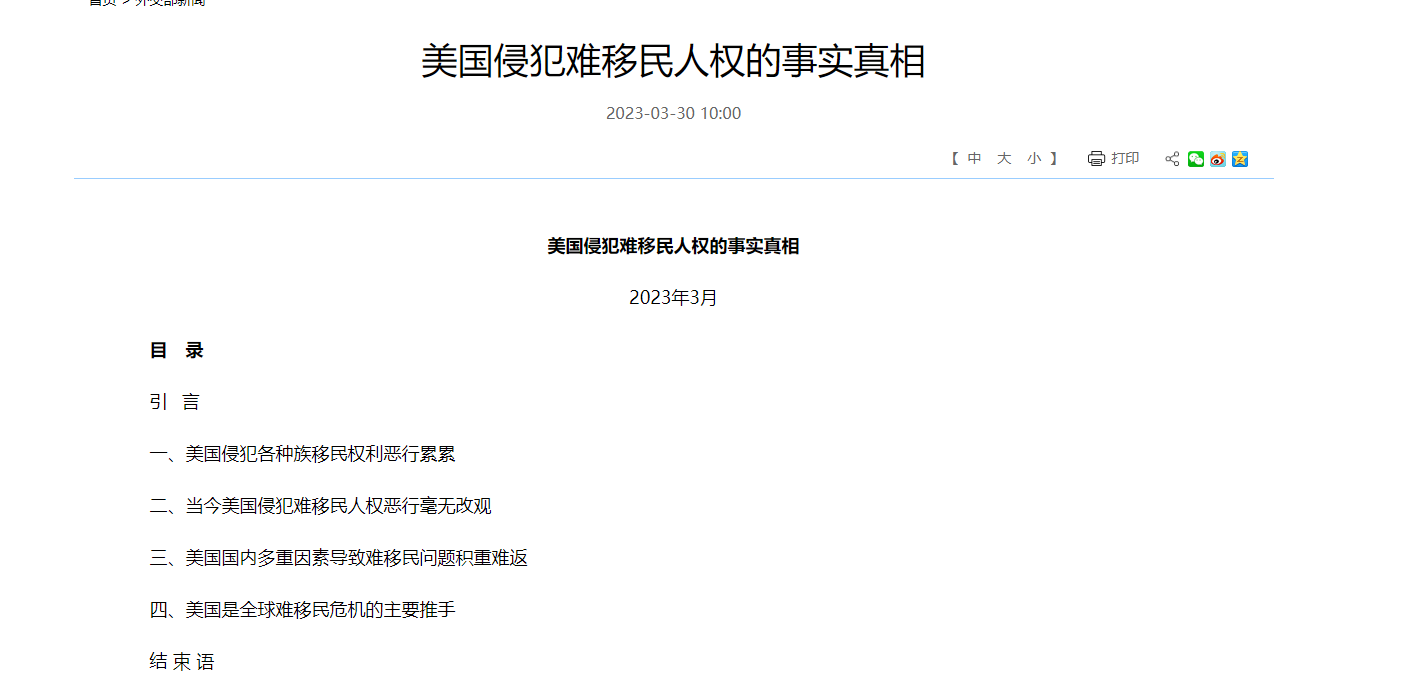Select the 引言 contents entry
The image size is (1401, 691).
[x=175, y=403]
